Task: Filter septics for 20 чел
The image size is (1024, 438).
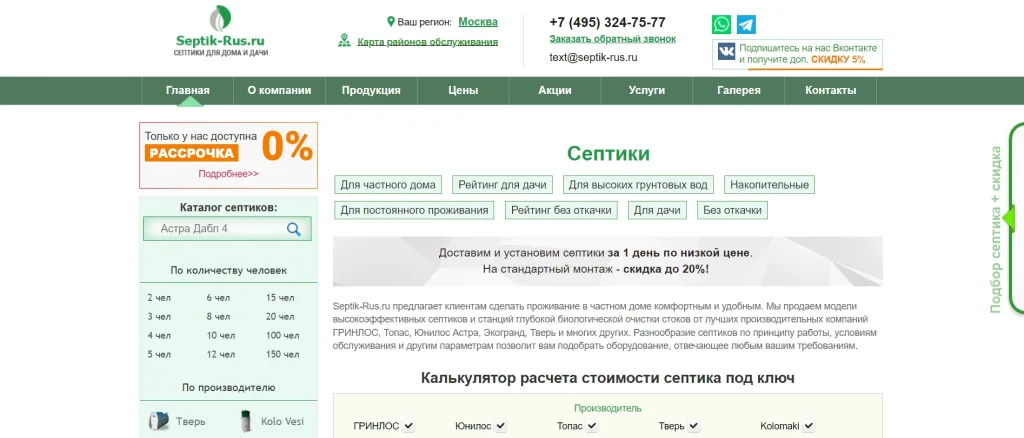Action: (x=280, y=317)
